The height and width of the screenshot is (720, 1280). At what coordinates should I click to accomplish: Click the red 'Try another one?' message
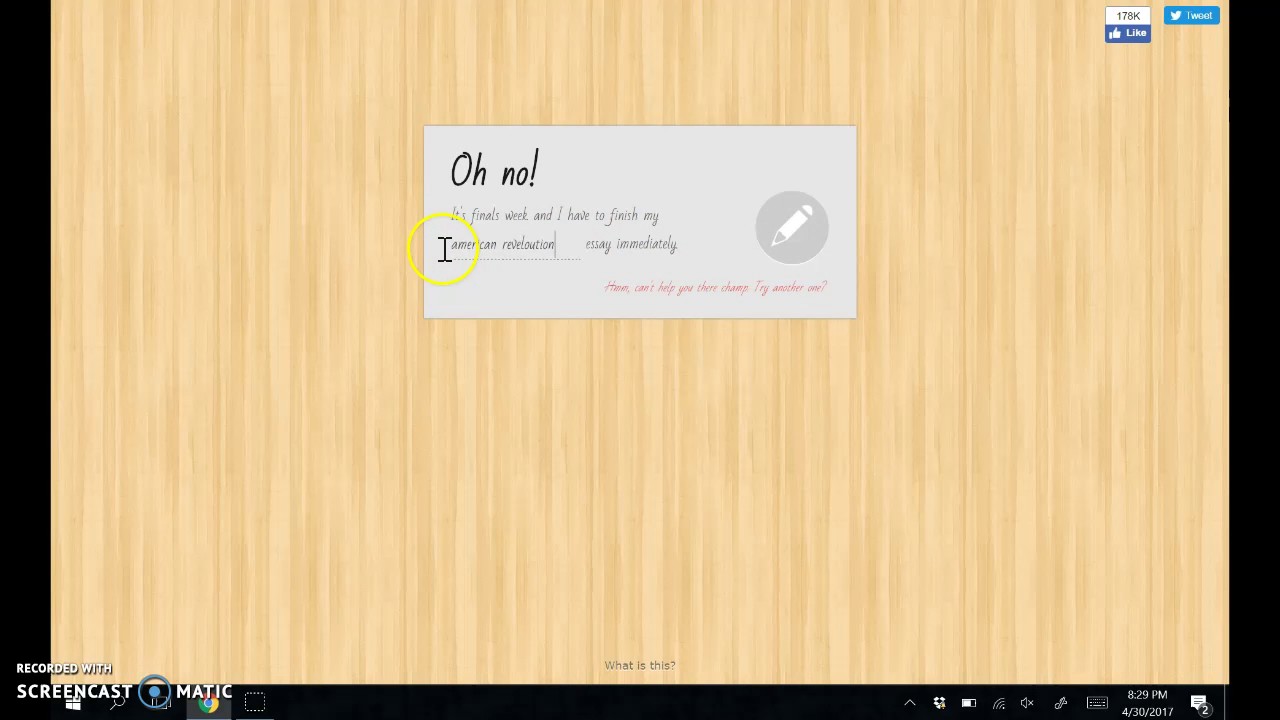point(716,287)
